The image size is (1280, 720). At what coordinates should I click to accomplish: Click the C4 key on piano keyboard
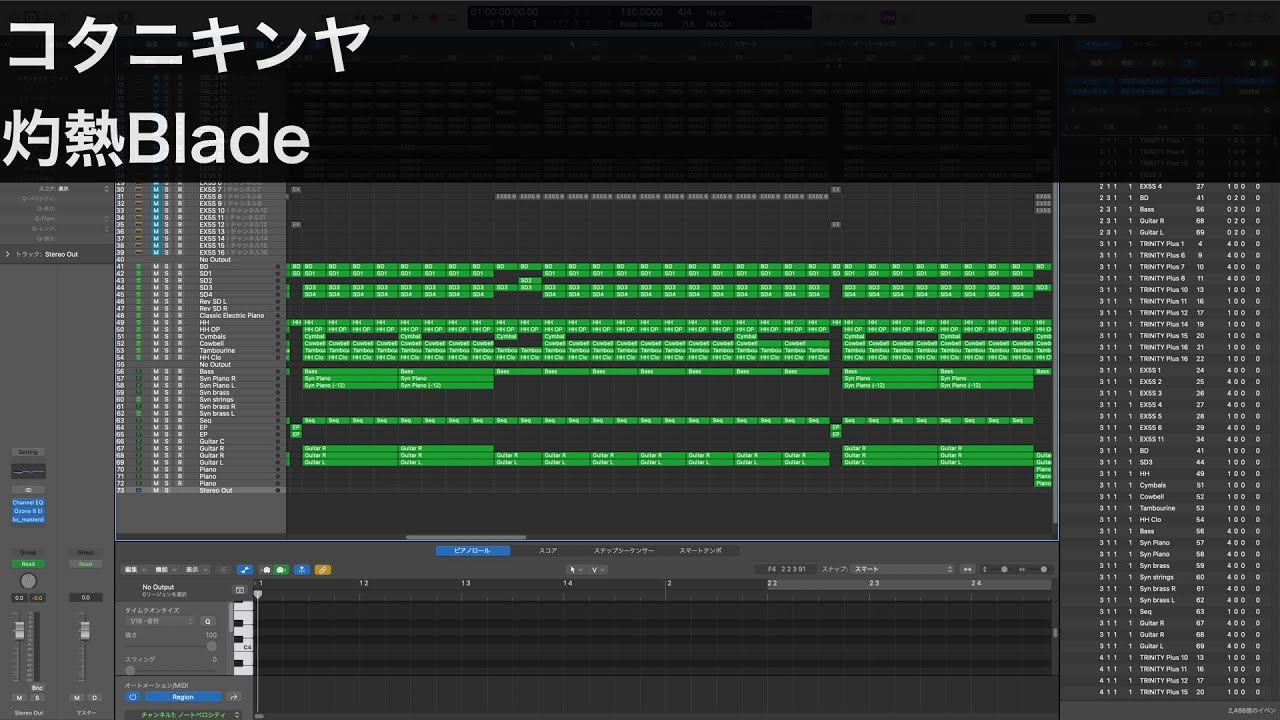243,648
